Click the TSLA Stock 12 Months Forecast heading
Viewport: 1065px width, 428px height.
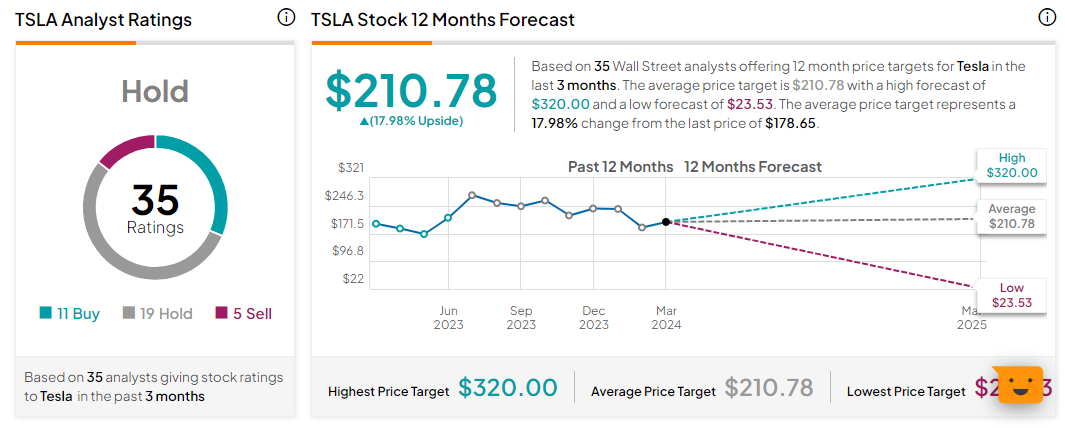pos(443,20)
